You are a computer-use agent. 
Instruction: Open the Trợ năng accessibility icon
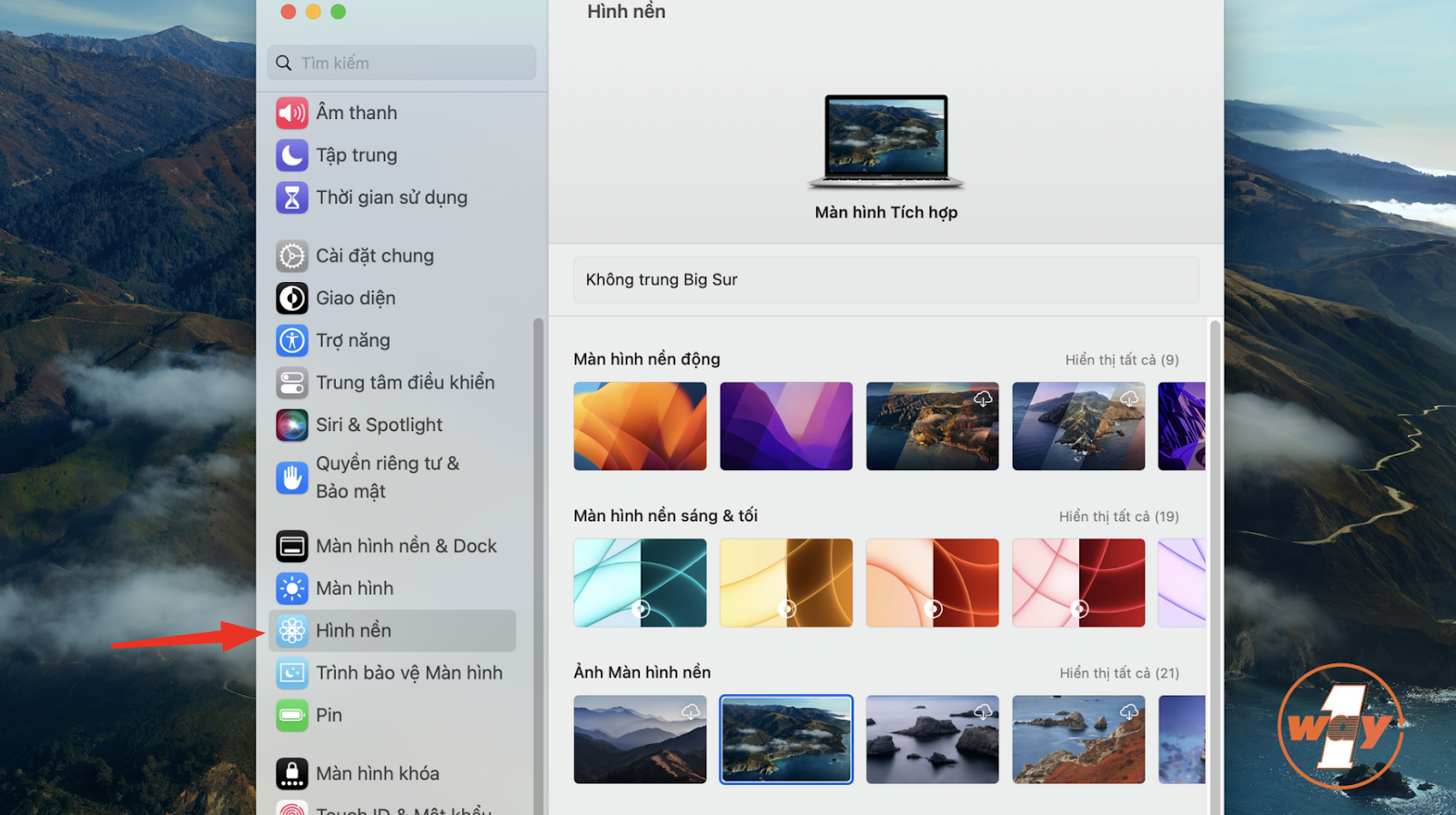[292, 340]
